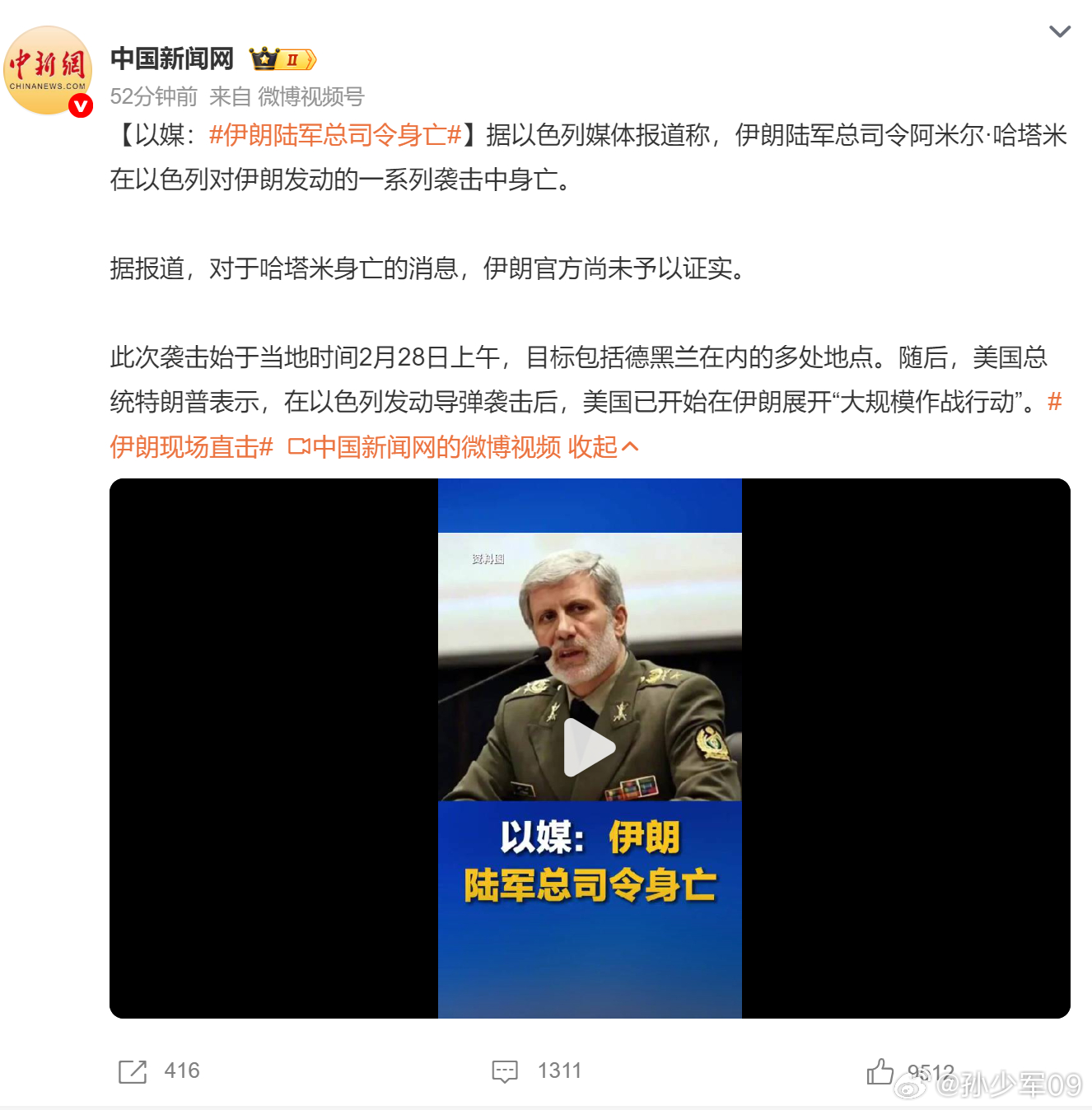Click the chevron arrow next to 收起
Screen dimensions: 1092x1110
point(630,447)
